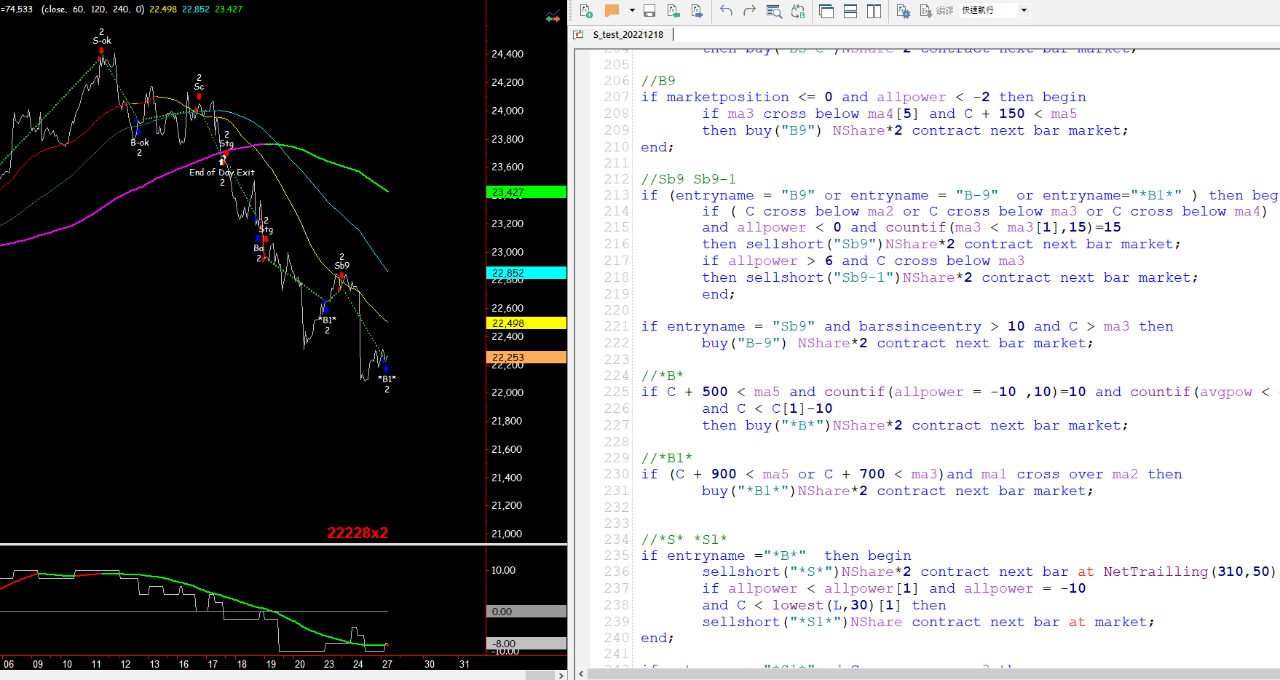Click the orange open folder icon
Viewport: 1280px width, 680px height.
tap(611, 11)
